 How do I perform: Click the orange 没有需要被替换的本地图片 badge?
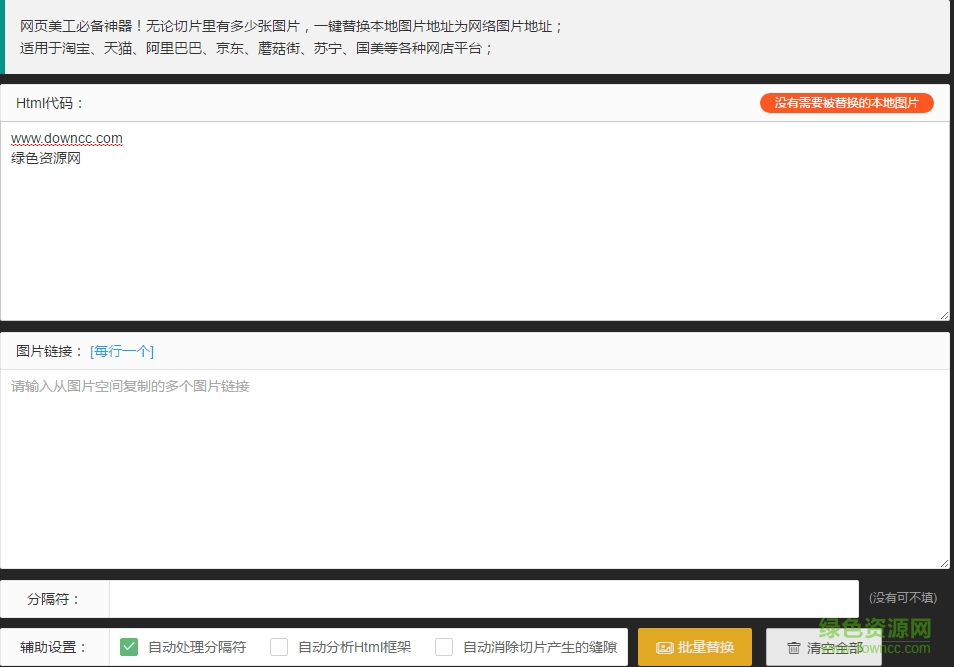point(846,103)
